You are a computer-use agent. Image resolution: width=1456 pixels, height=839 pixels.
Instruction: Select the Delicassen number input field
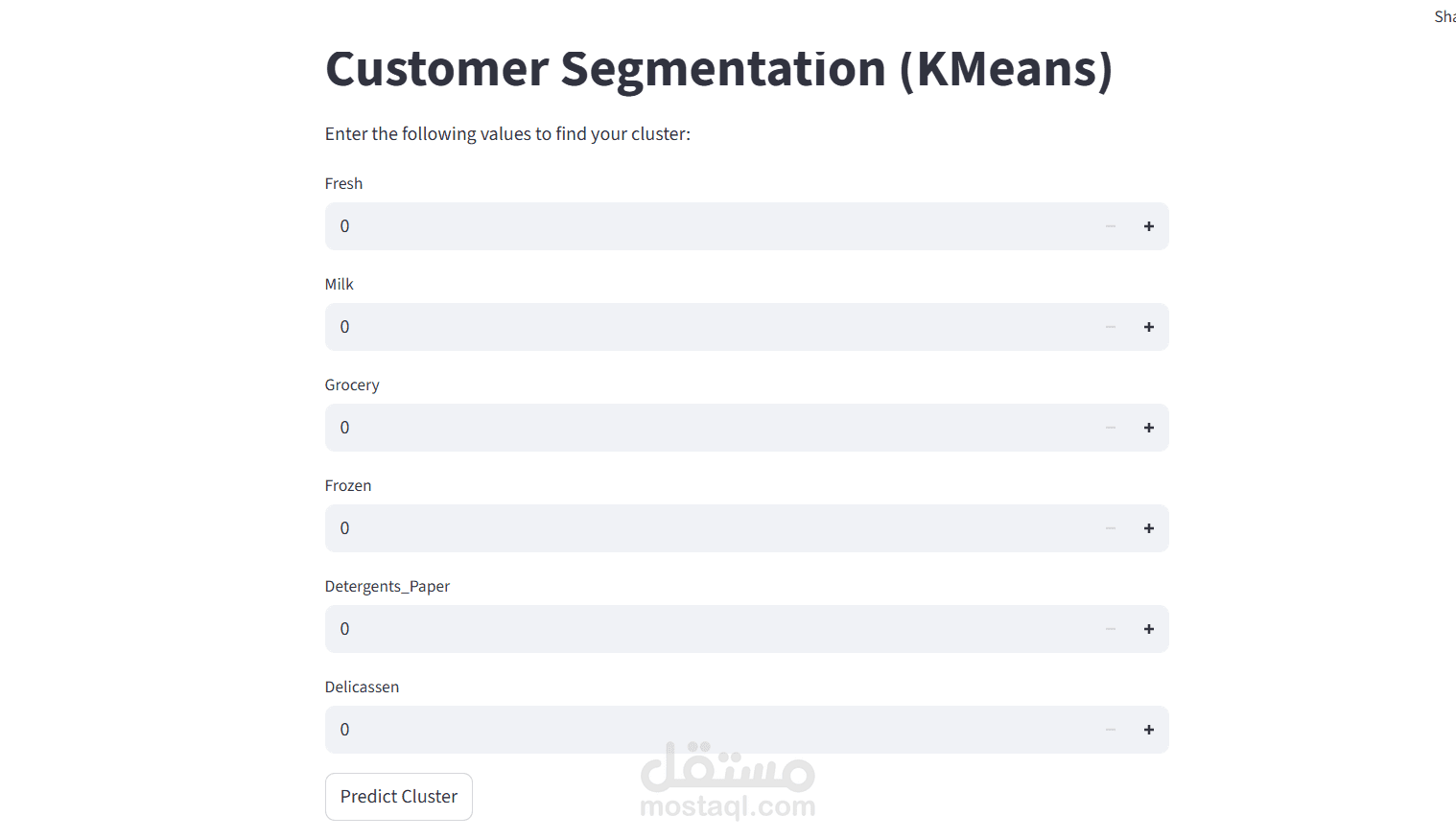[x=671, y=729]
